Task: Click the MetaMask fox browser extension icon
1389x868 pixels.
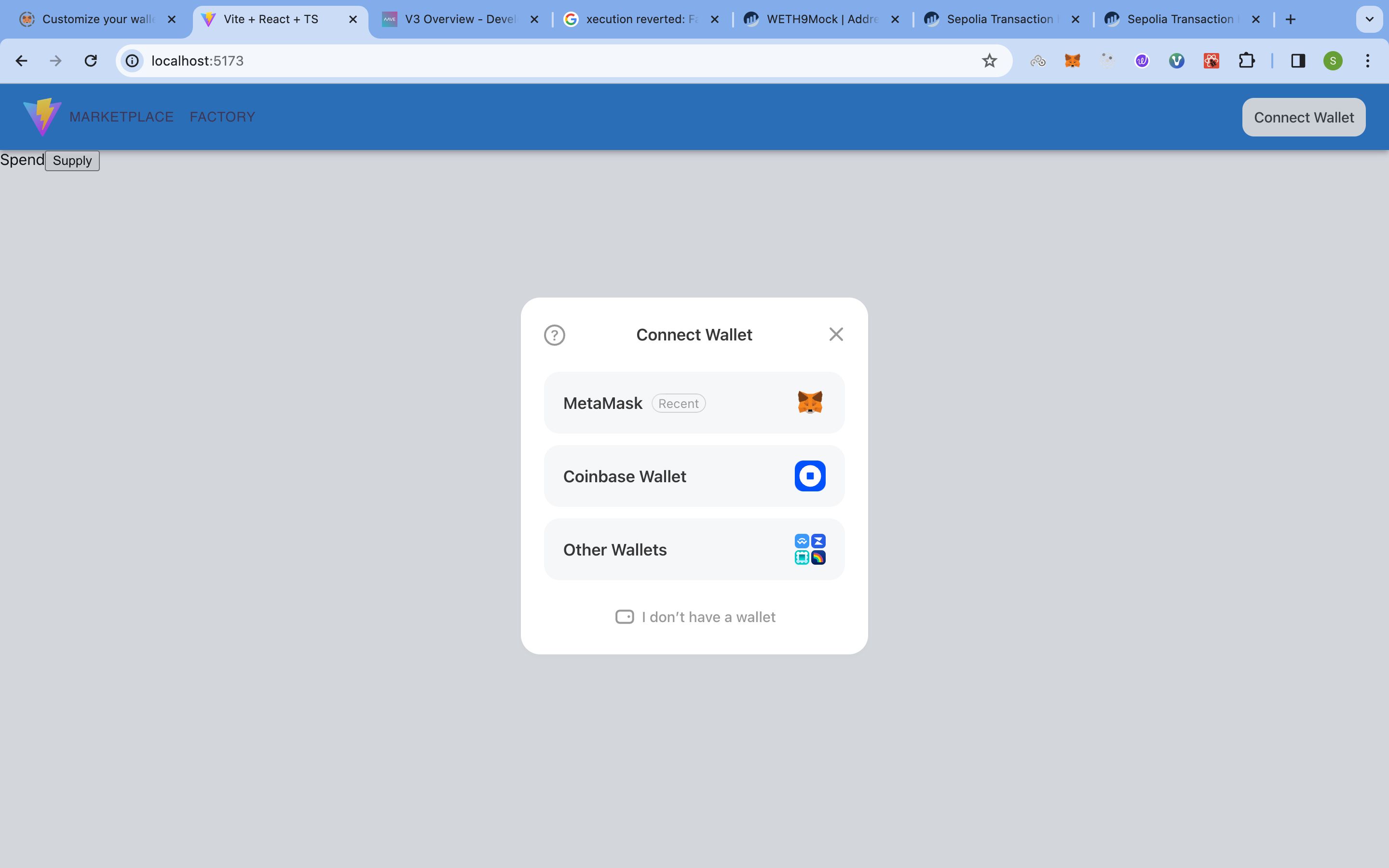Action: [1072, 61]
